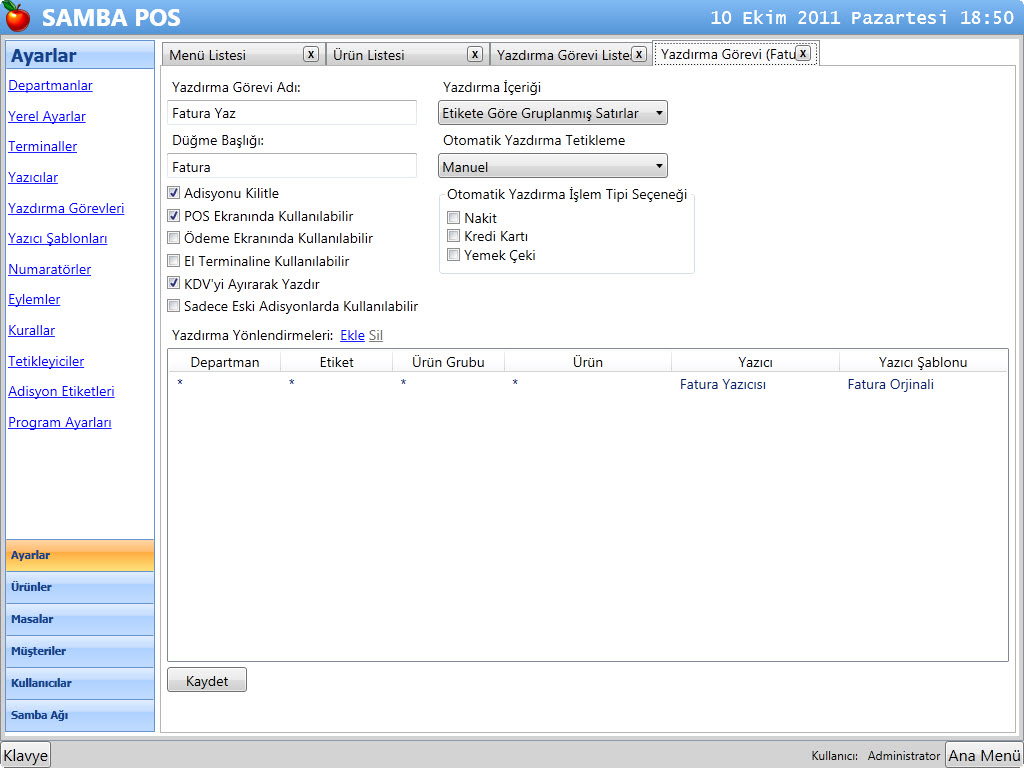
Task: Uncheck KDV'yi Ayırarak Yazdır
Action: (x=174, y=284)
